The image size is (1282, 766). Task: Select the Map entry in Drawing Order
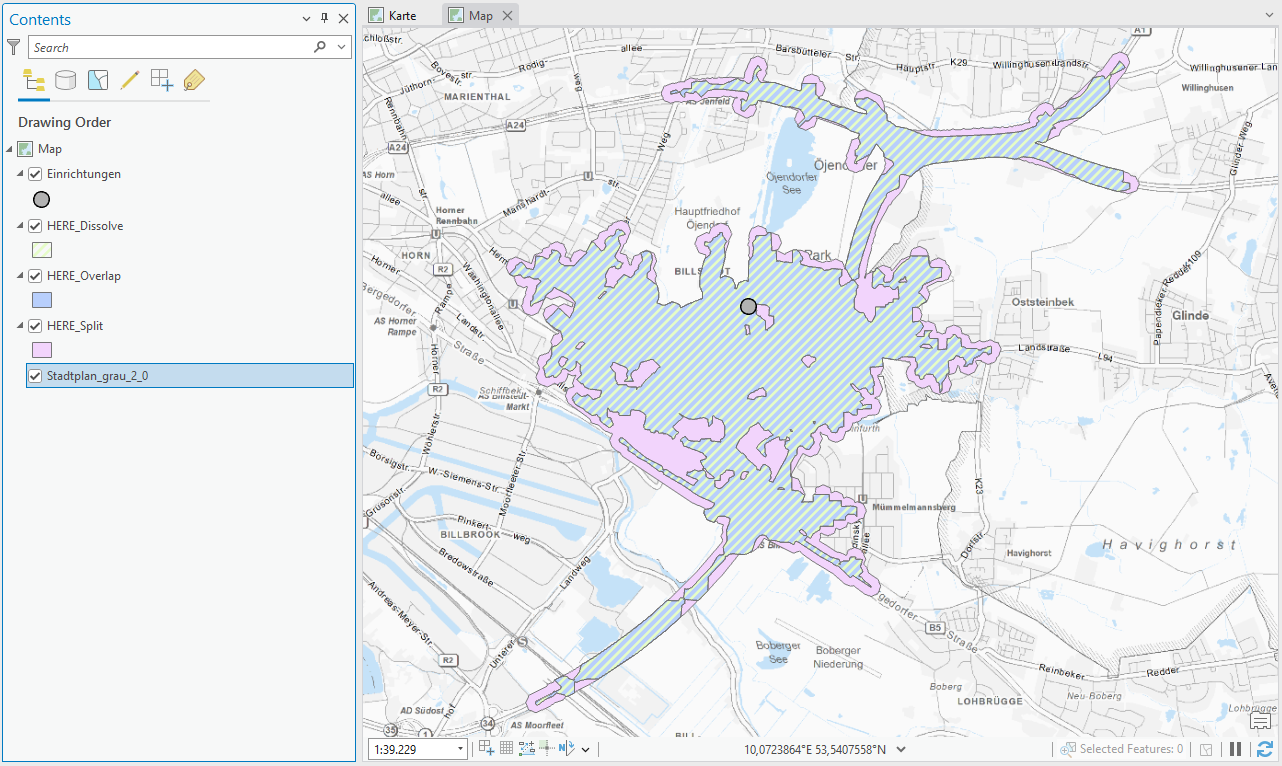[50, 149]
